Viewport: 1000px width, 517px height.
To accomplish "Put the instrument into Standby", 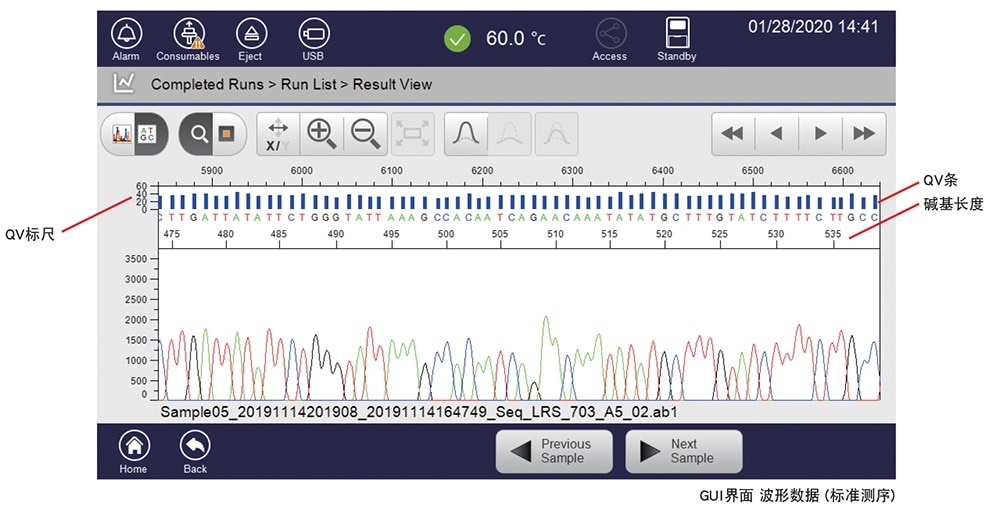I will click(x=676, y=38).
